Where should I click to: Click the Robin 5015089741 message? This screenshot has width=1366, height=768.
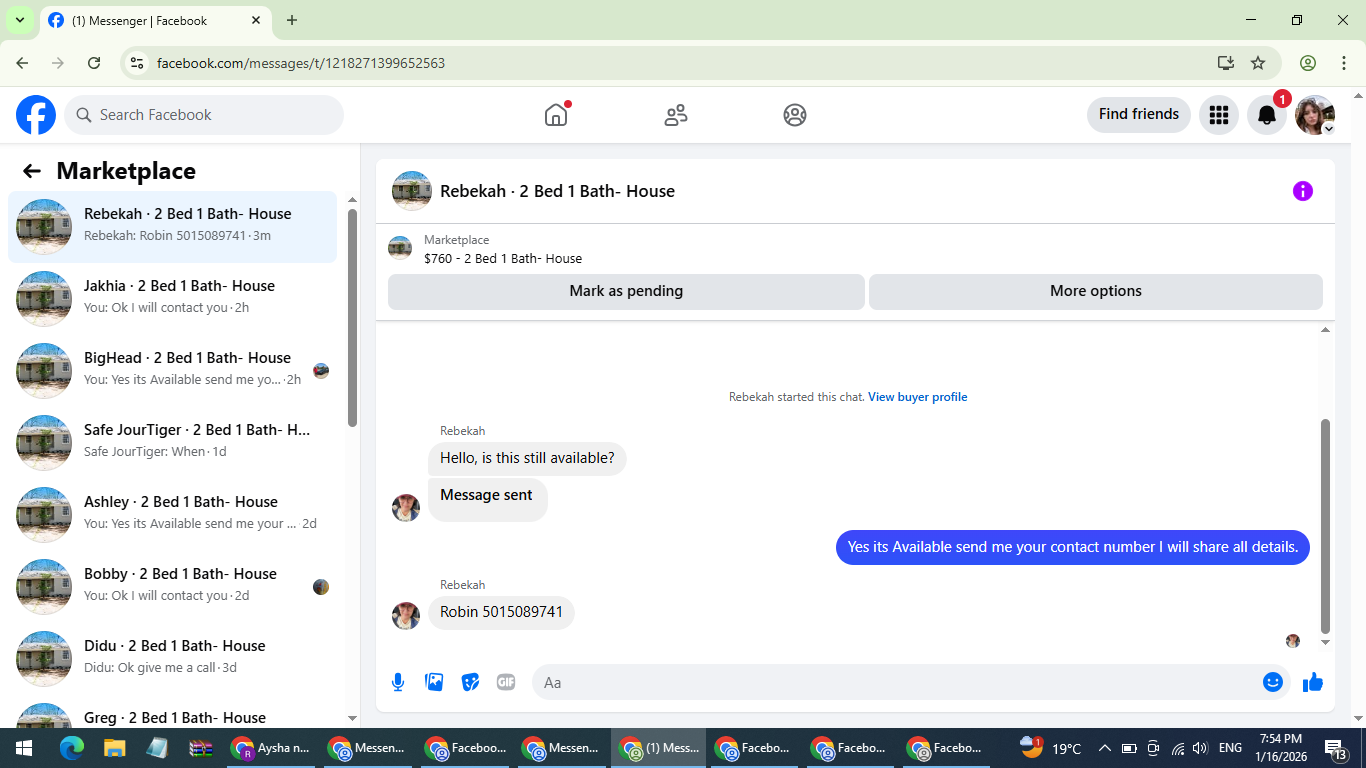[x=501, y=612]
